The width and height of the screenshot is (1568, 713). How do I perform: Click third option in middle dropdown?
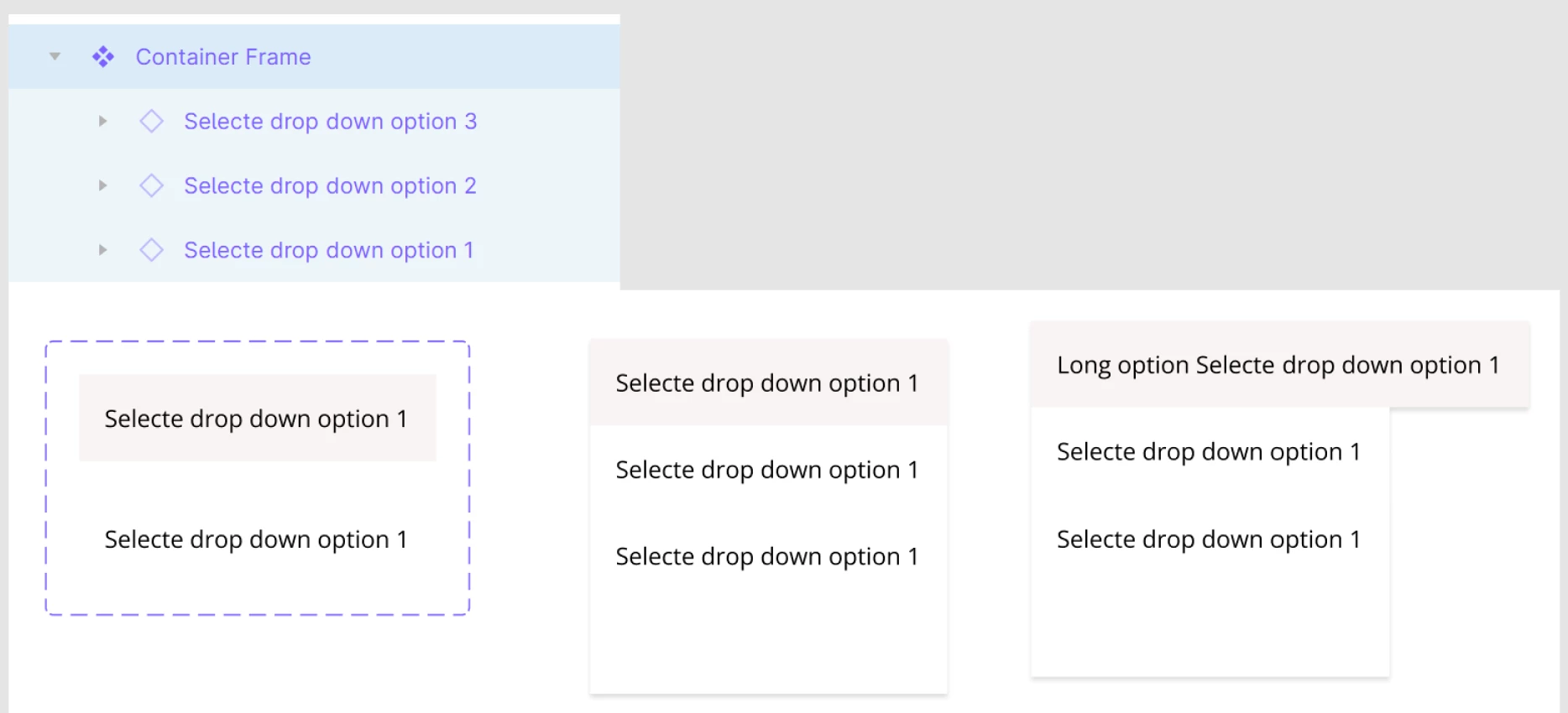(767, 556)
